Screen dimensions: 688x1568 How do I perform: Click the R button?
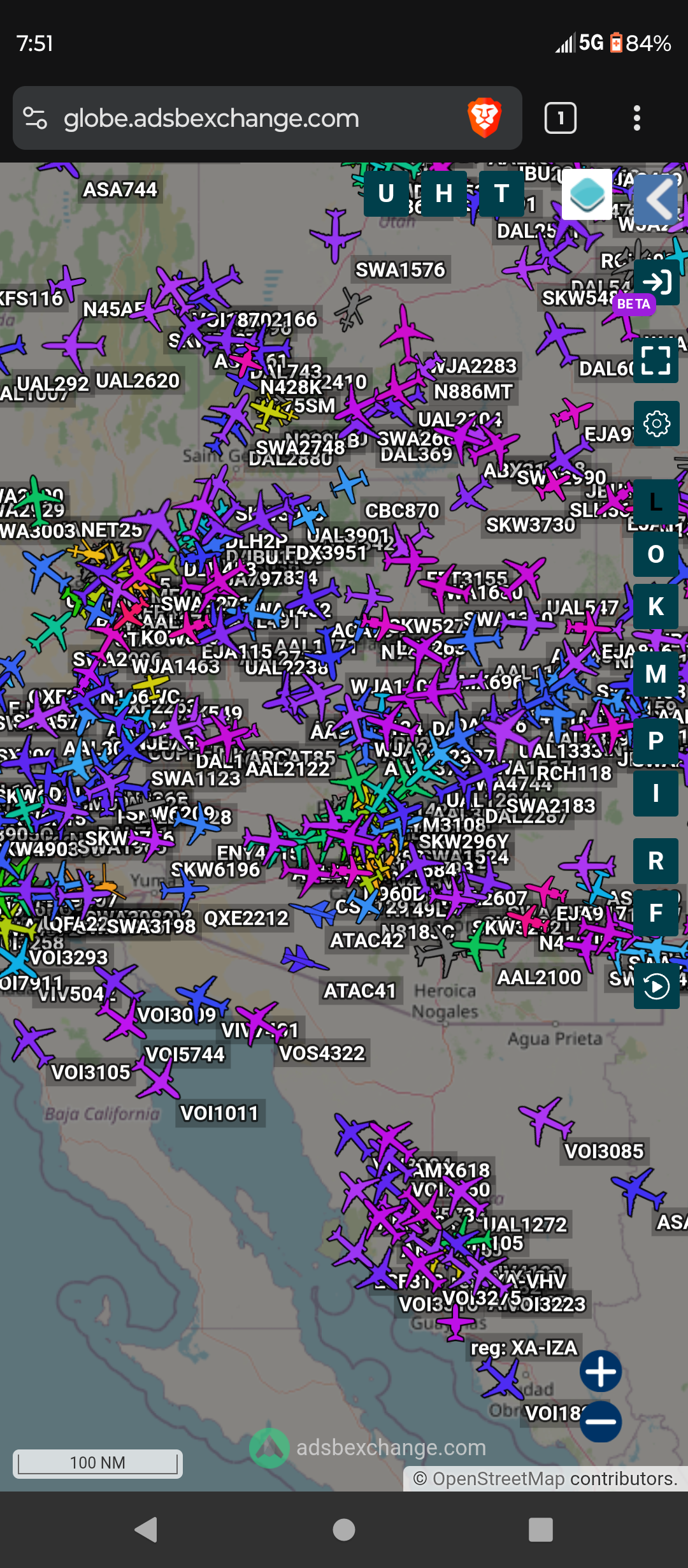pos(656,861)
